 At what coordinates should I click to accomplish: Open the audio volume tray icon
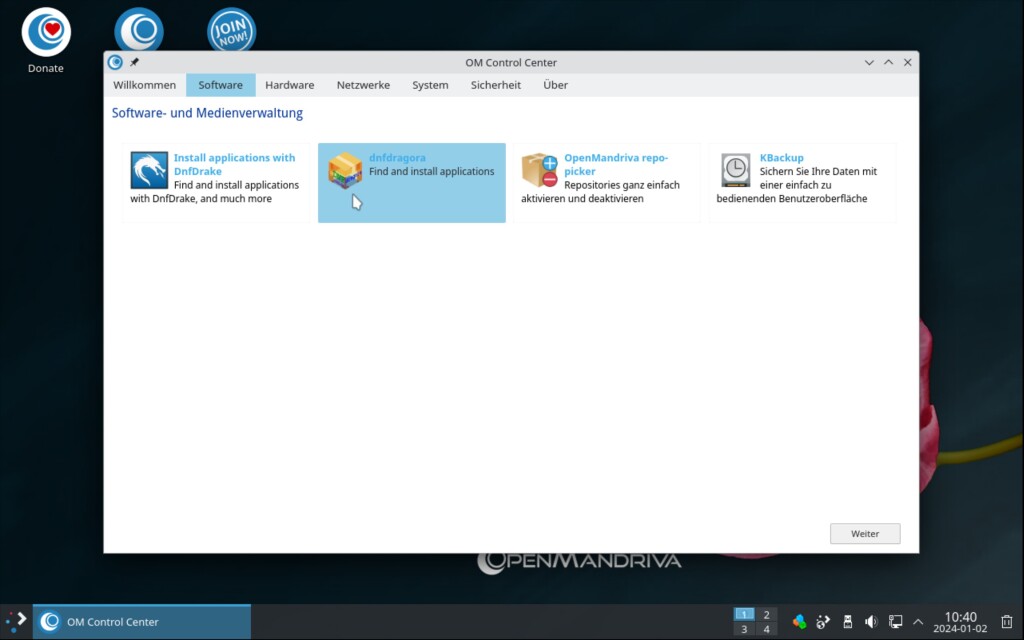pos(871,621)
